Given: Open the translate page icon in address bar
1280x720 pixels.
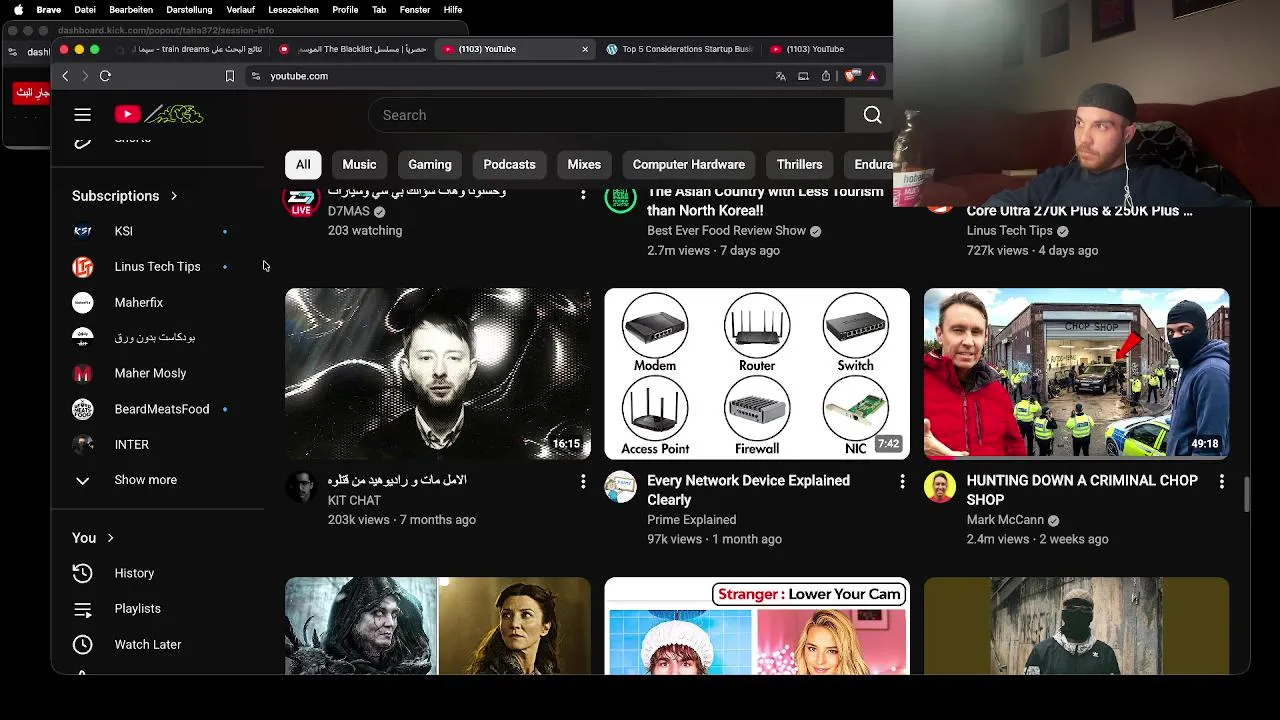Looking at the screenshot, I should [780, 76].
